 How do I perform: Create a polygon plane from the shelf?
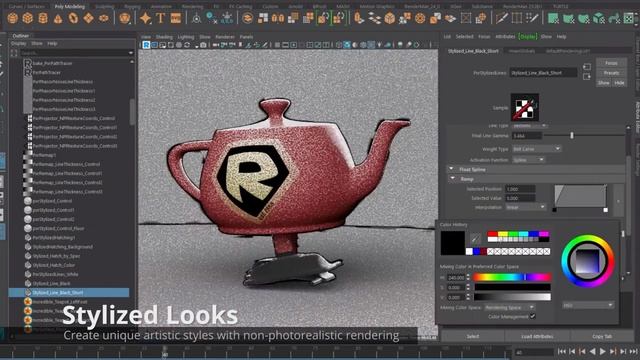coord(89,18)
